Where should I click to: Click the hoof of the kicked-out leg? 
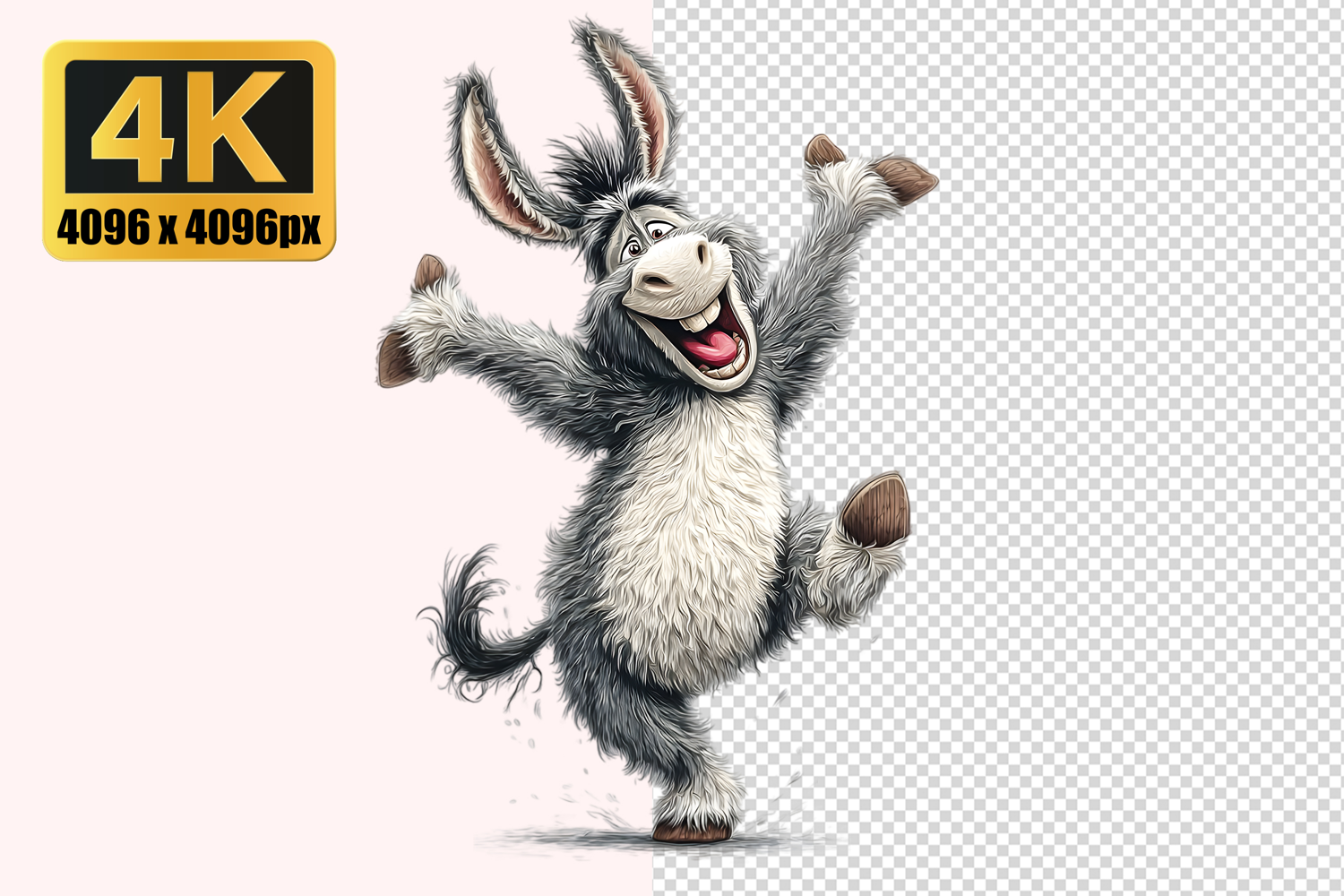click(x=875, y=511)
